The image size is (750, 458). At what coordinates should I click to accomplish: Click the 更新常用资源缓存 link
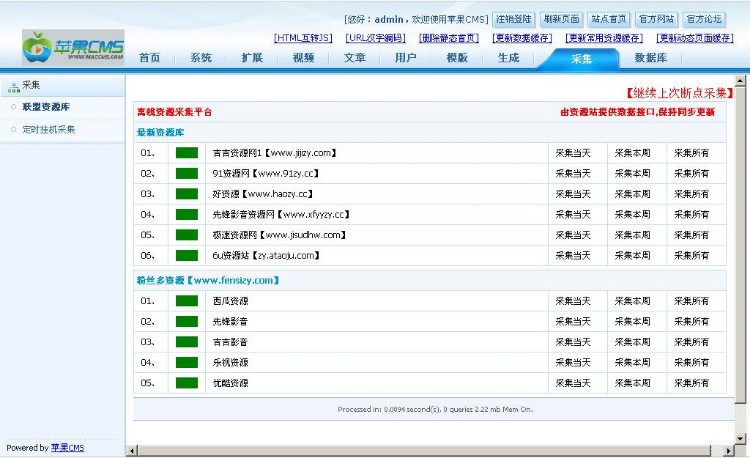[x=604, y=38]
